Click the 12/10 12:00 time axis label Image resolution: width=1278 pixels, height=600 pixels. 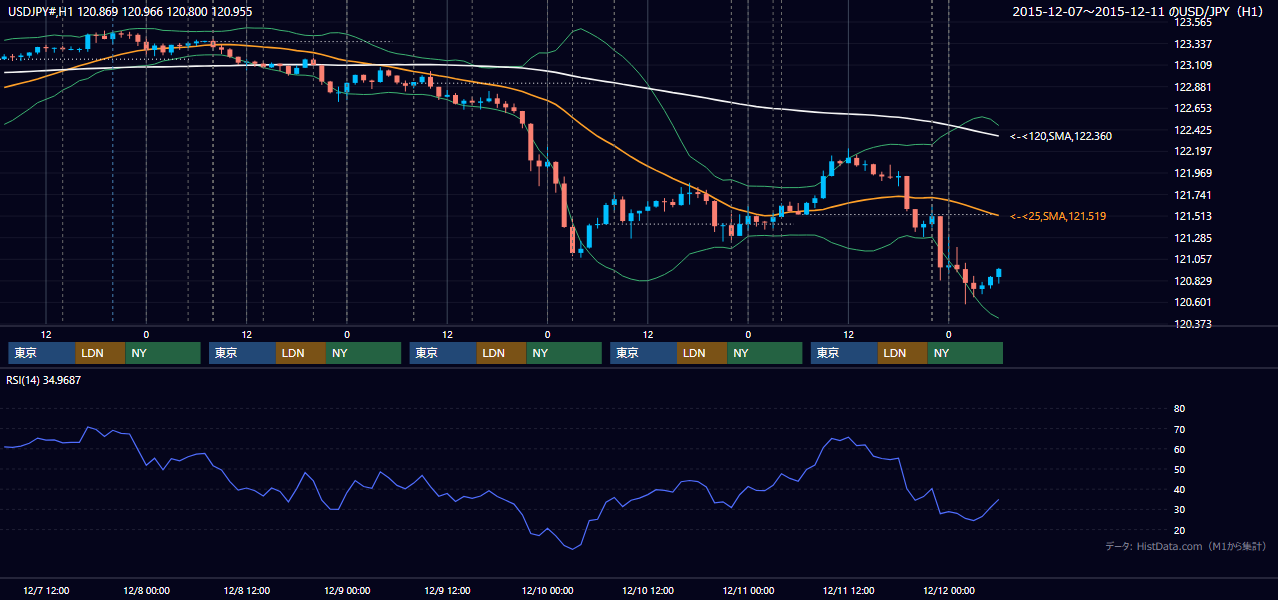[x=648, y=590]
